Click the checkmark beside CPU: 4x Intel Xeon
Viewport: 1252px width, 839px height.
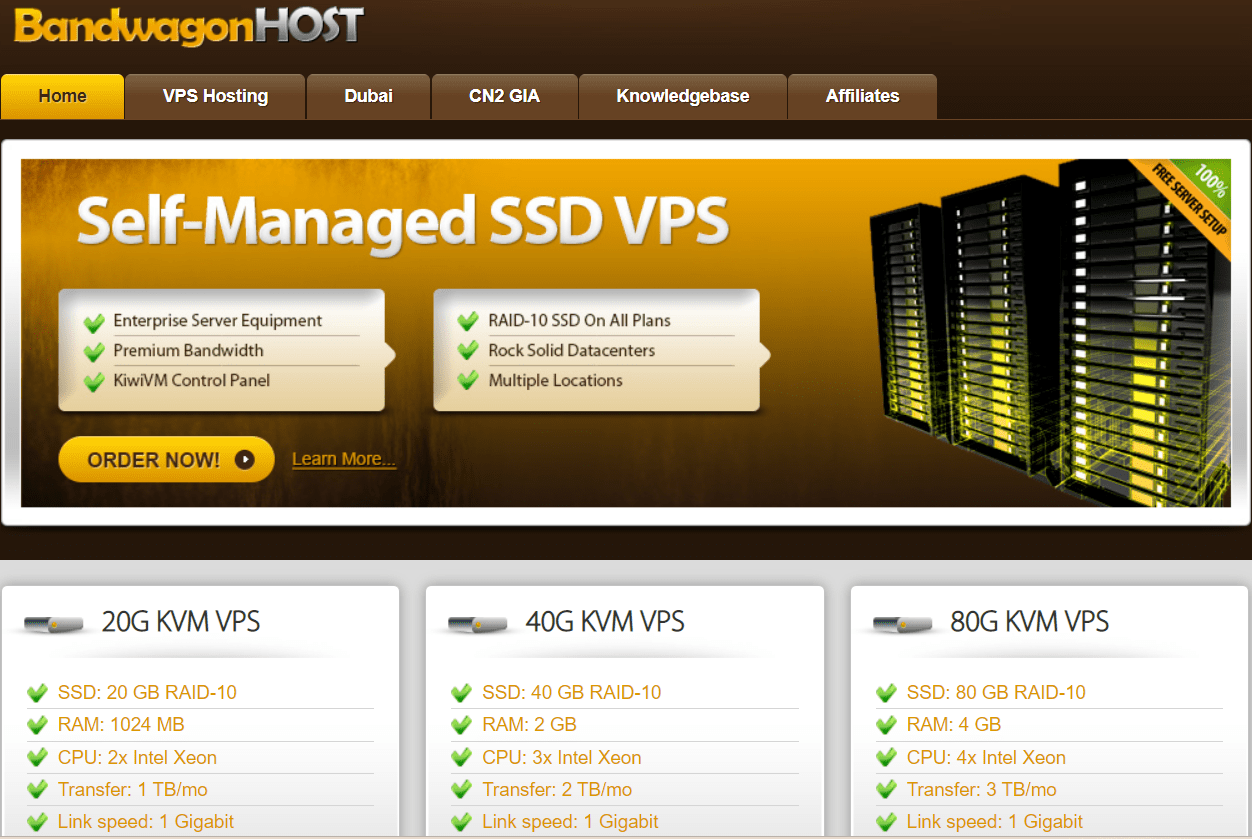click(887, 758)
